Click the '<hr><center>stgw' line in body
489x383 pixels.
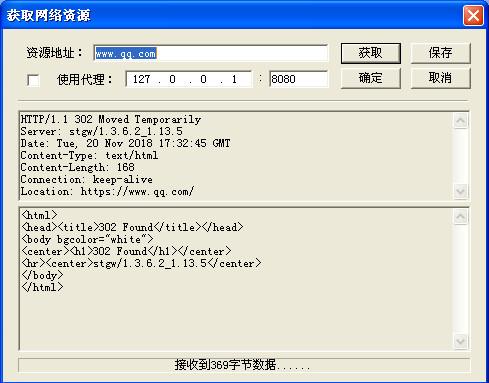click(142, 263)
